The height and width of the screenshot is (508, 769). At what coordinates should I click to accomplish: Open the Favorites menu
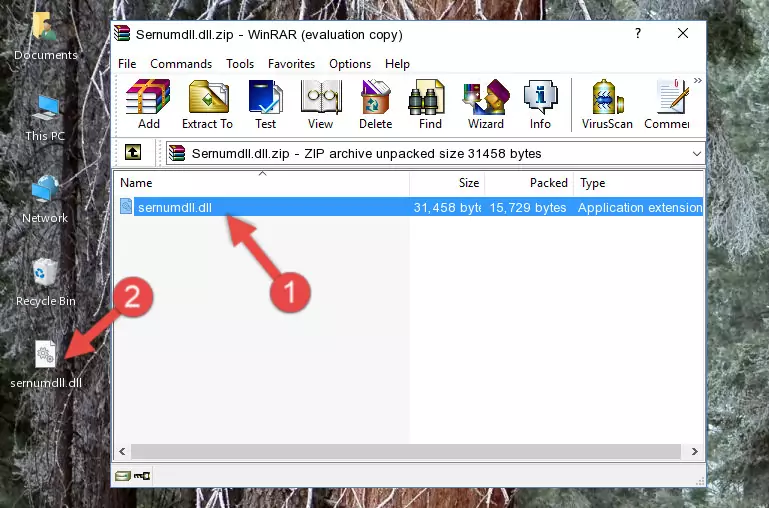tap(291, 64)
